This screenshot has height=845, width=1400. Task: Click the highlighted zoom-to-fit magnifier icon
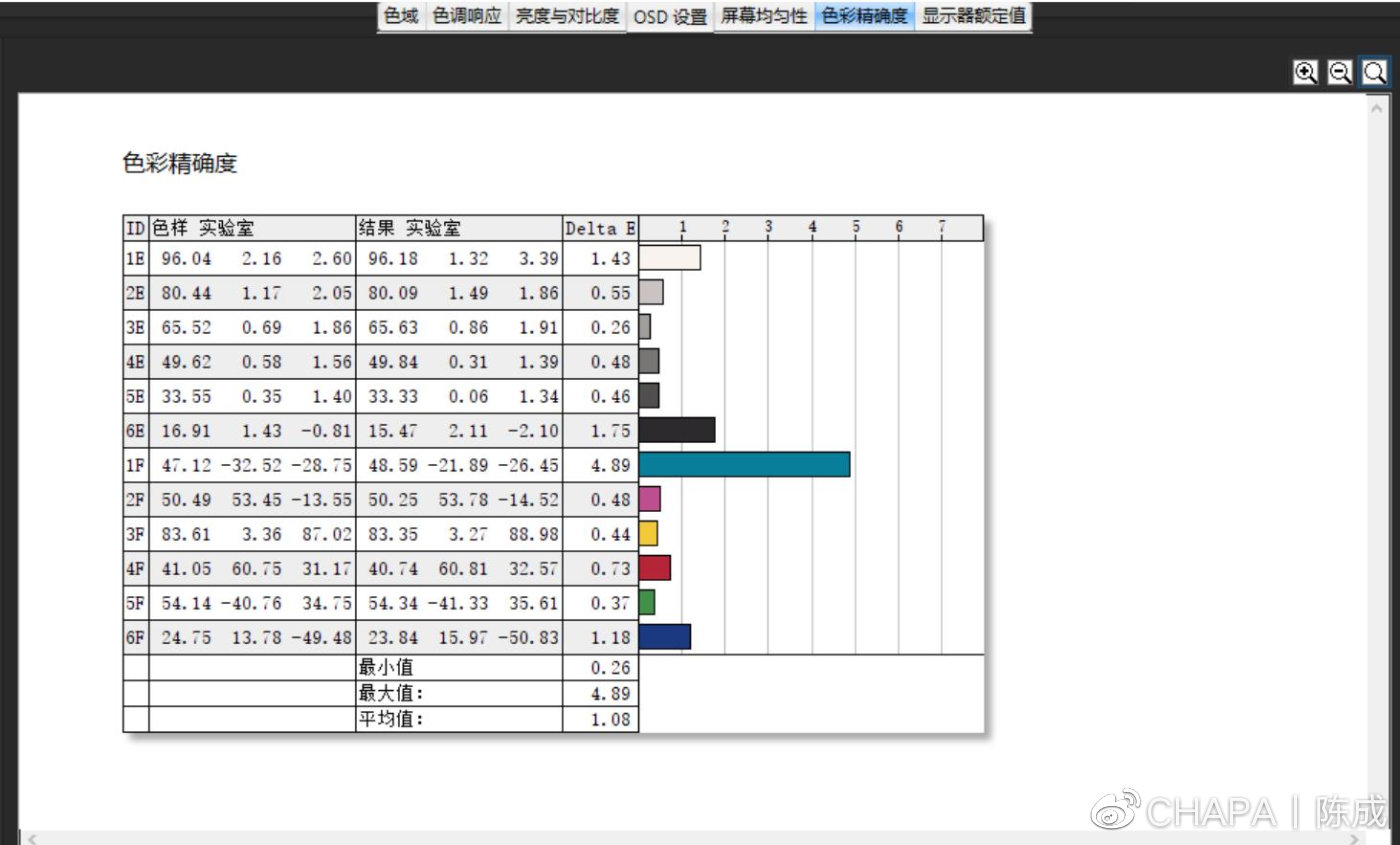point(1375,72)
